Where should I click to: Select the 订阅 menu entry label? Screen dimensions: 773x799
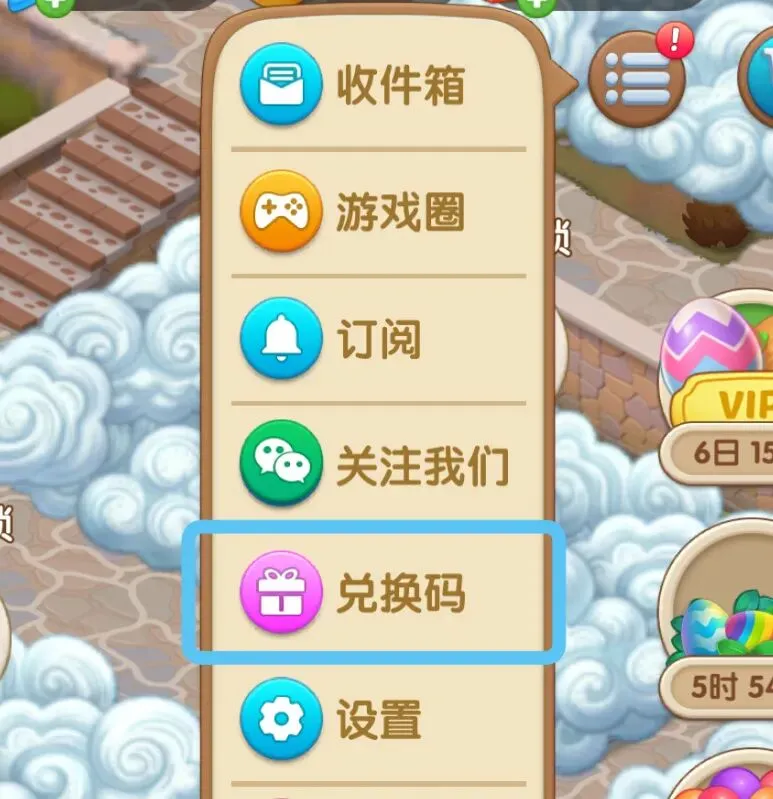tap(379, 338)
